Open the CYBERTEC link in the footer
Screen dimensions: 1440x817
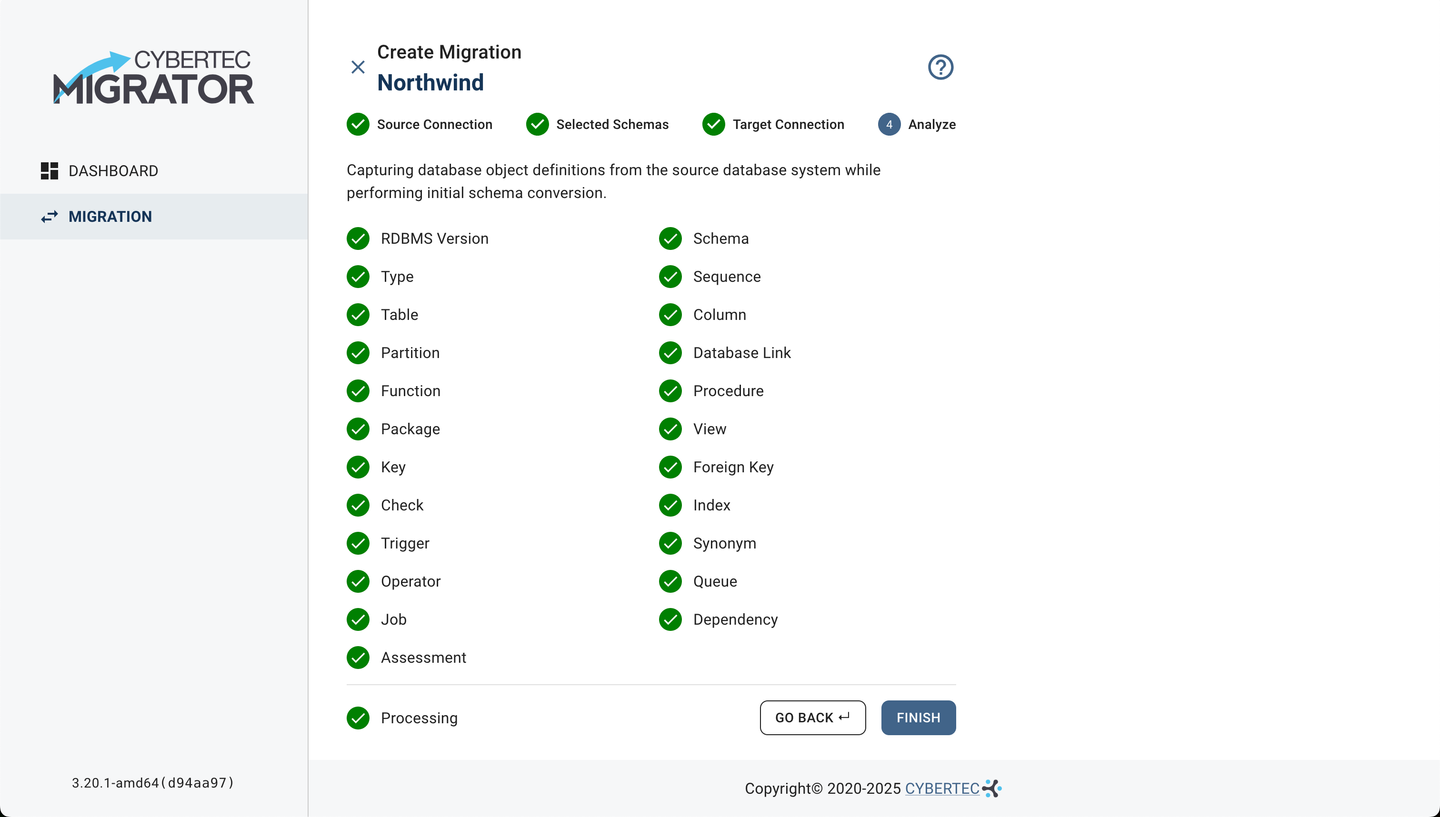point(942,789)
